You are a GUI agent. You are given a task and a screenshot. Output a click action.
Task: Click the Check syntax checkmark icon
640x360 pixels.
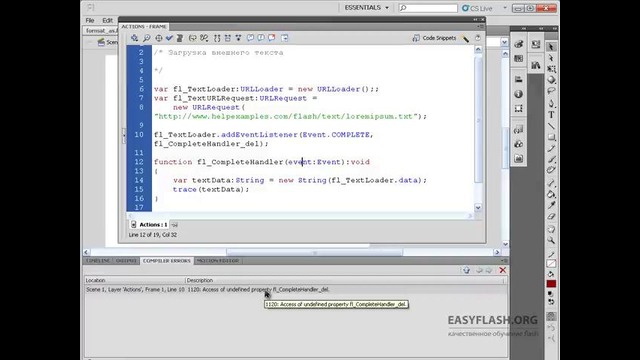(169, 38)
